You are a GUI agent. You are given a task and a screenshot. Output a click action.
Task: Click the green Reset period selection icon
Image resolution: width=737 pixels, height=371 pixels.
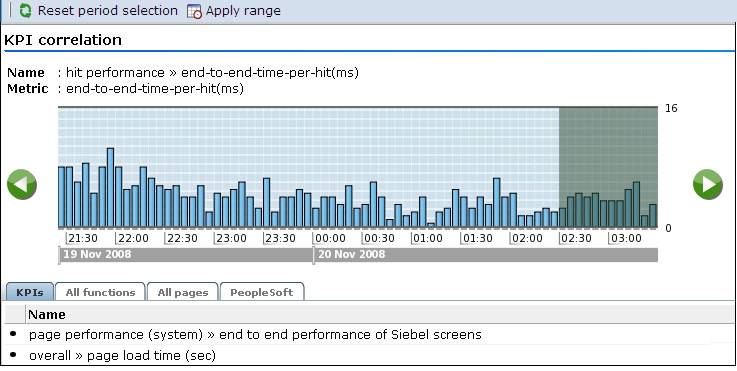(x=25, y=10)
